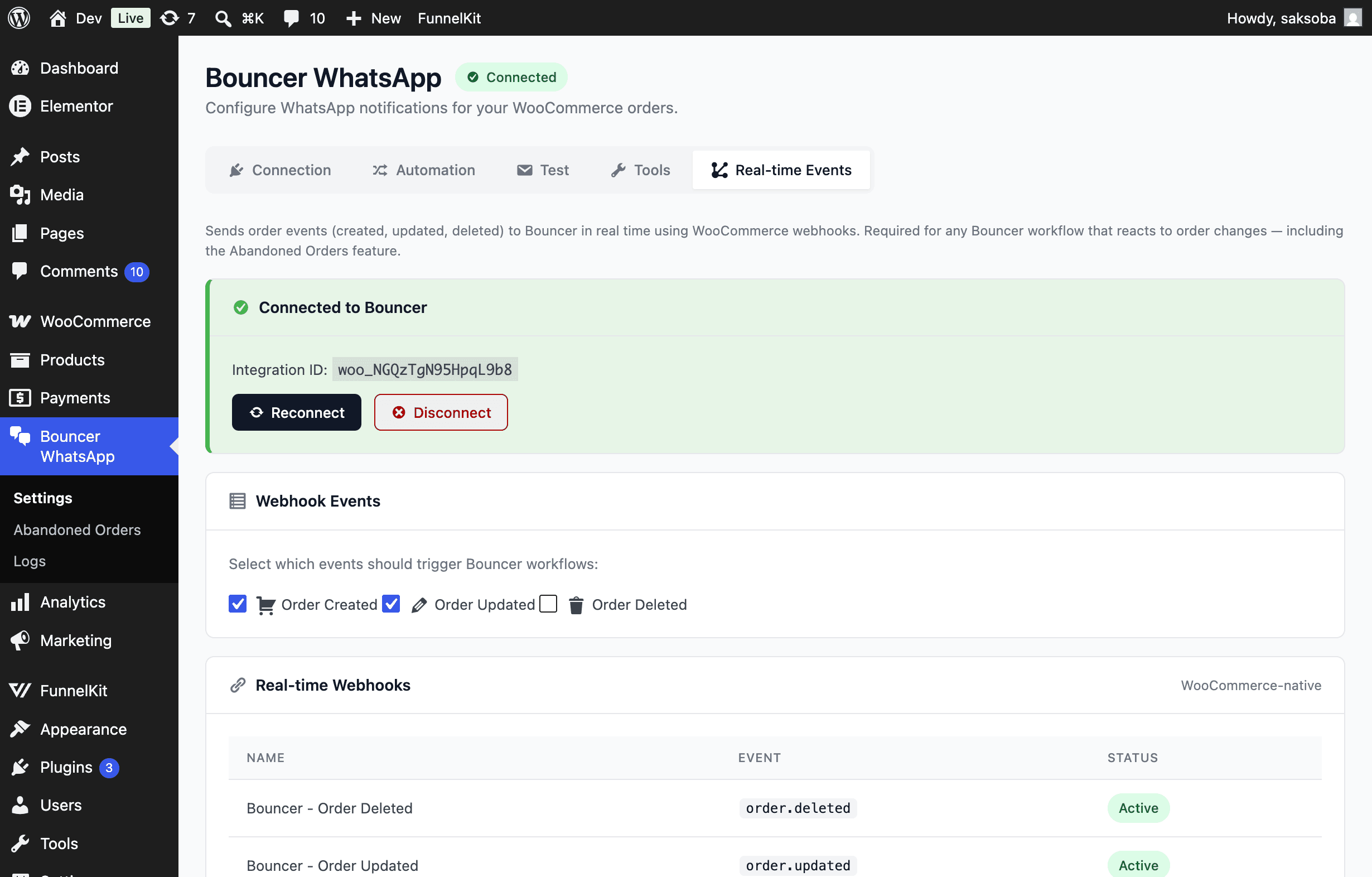The image size is (1372, 877).
Task: Click the order.updated event code
Action: 798,866
